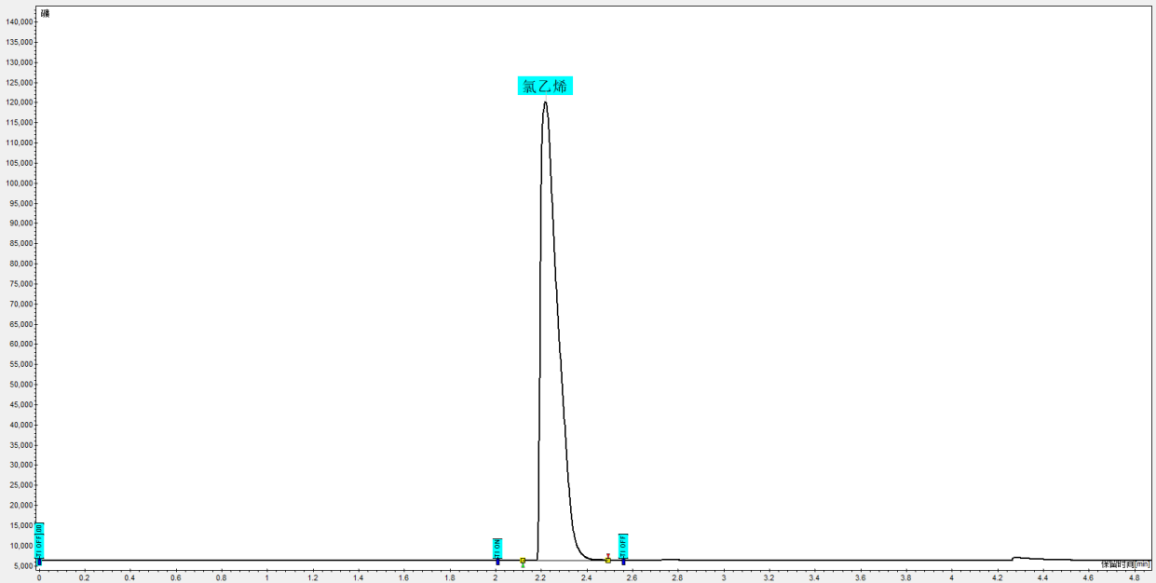Screen dimensions: 1156x583
Task: Click the 保留时间[min] x-axis label
Action: 1126,564
